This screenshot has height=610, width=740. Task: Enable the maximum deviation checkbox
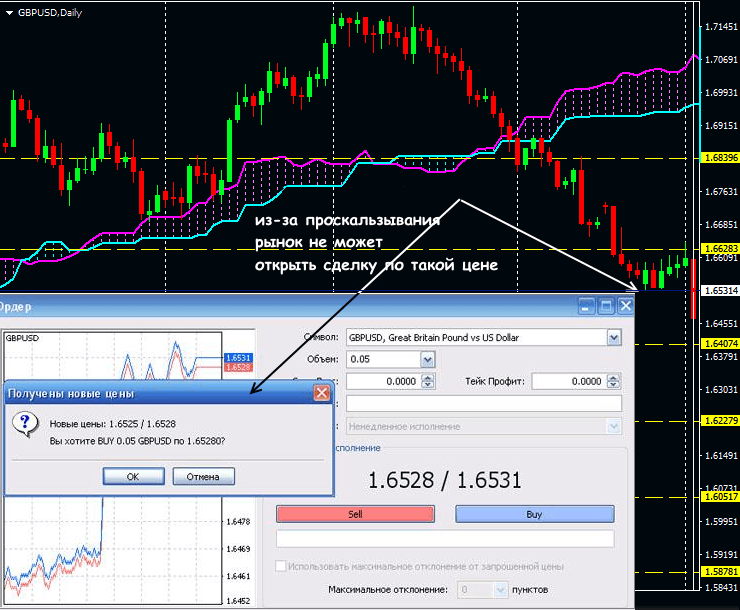[281, 566]
